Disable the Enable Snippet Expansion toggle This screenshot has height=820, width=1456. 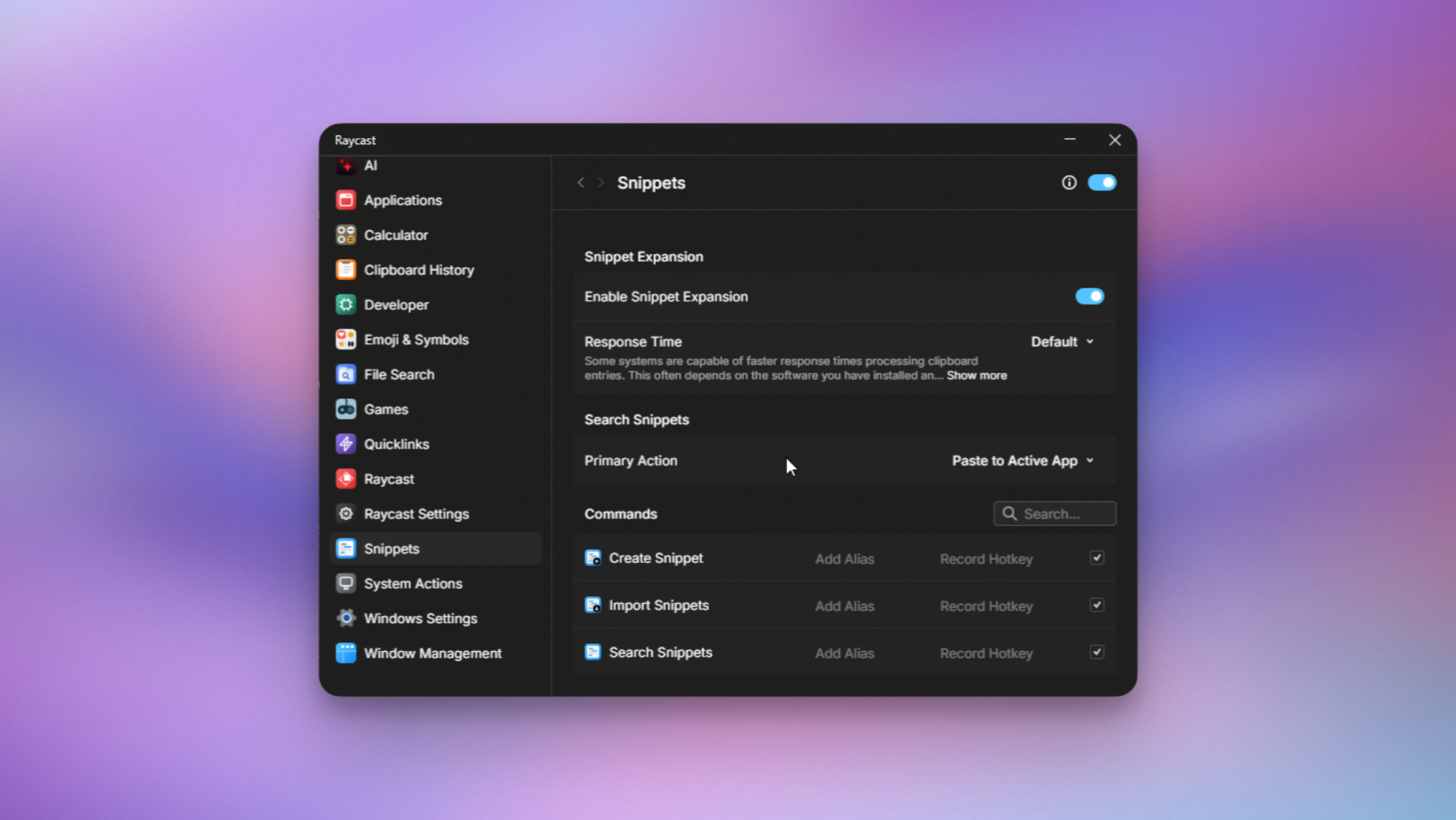click(1089, 296)
